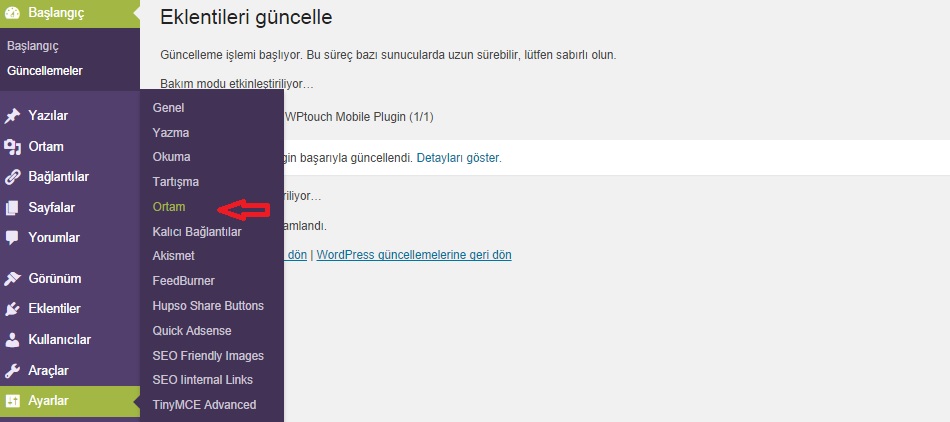950x422 pixels.
Task: Open the TinyMCE Advanced settings entry
Action: (204, 405)
